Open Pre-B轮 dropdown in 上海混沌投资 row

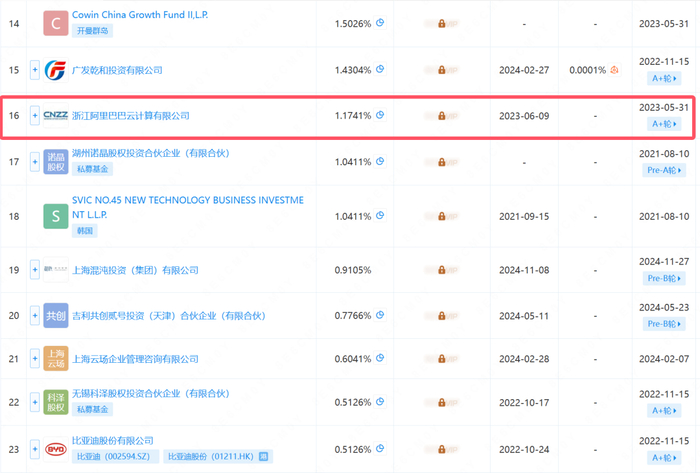664,278
